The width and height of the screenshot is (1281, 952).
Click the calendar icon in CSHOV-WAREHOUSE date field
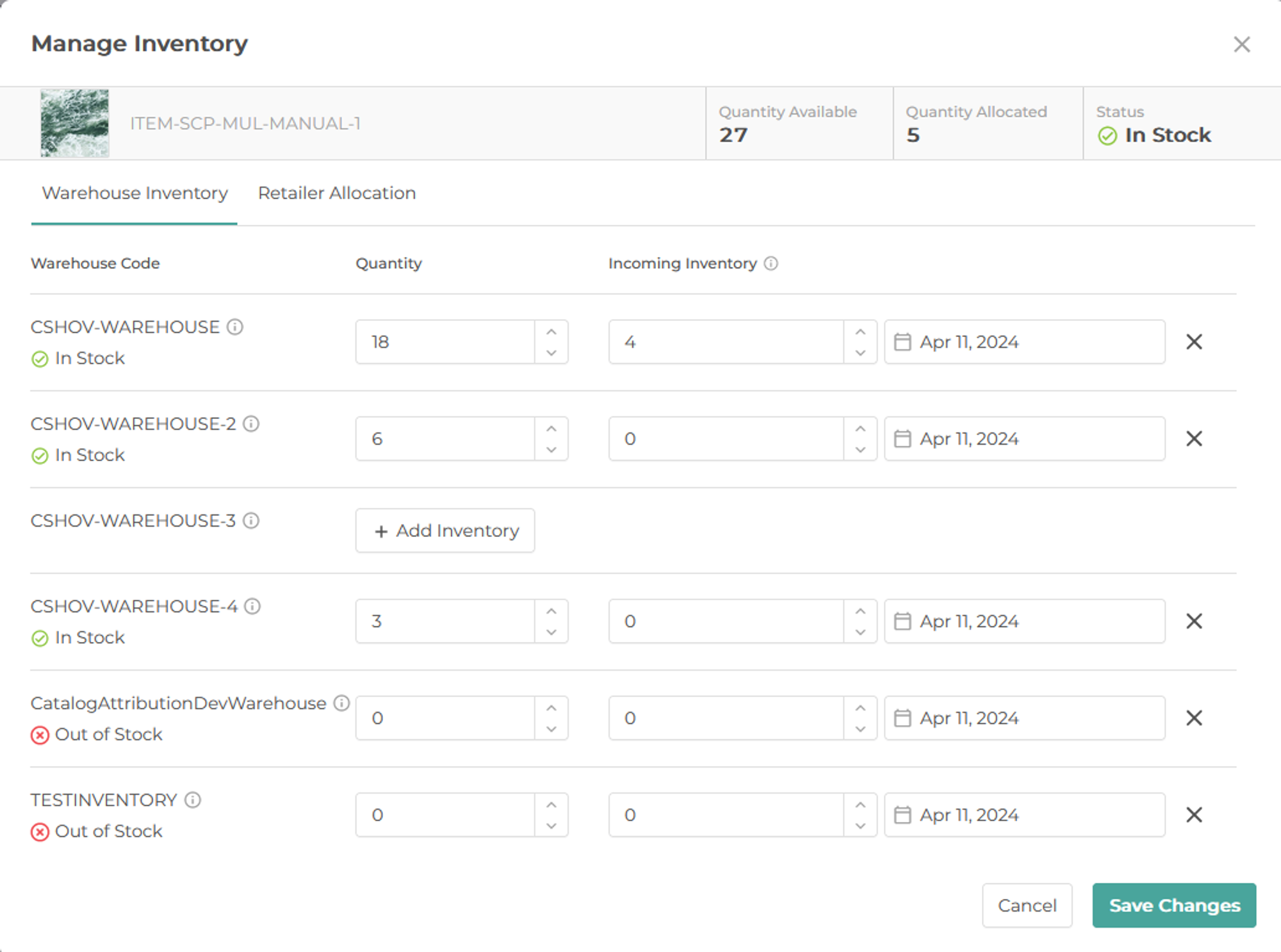coord(904,341)
